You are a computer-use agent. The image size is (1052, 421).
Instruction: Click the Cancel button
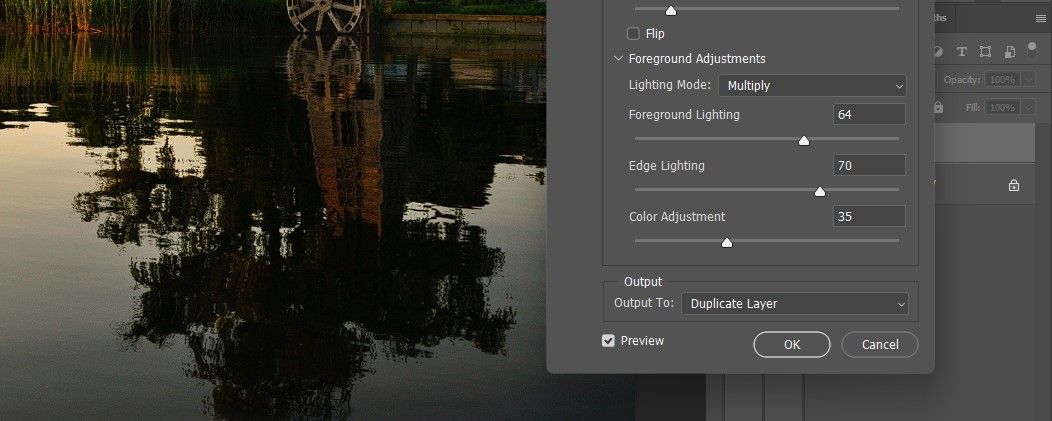(879, 345)
